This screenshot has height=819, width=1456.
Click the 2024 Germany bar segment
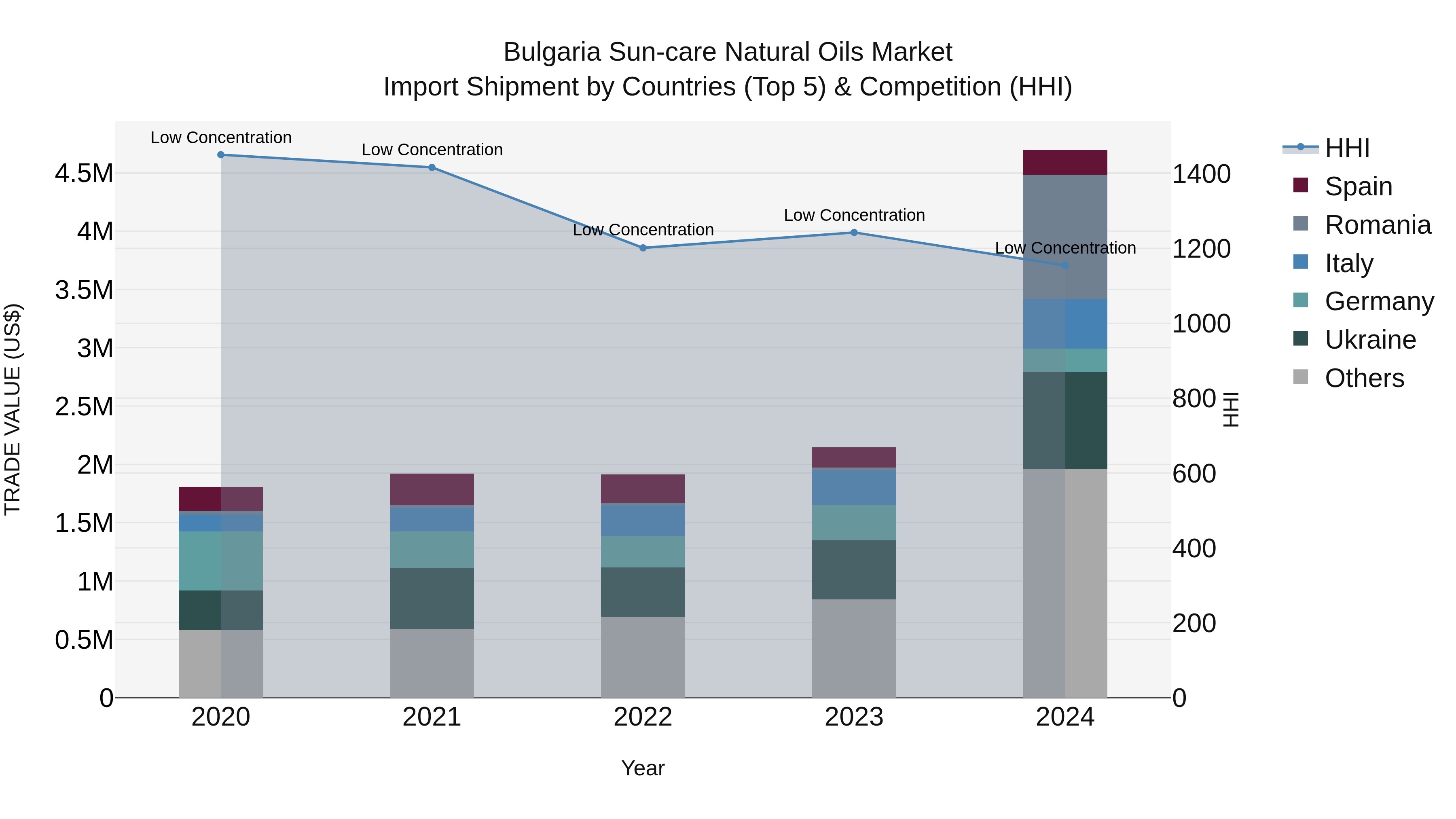coord(1065,361)
